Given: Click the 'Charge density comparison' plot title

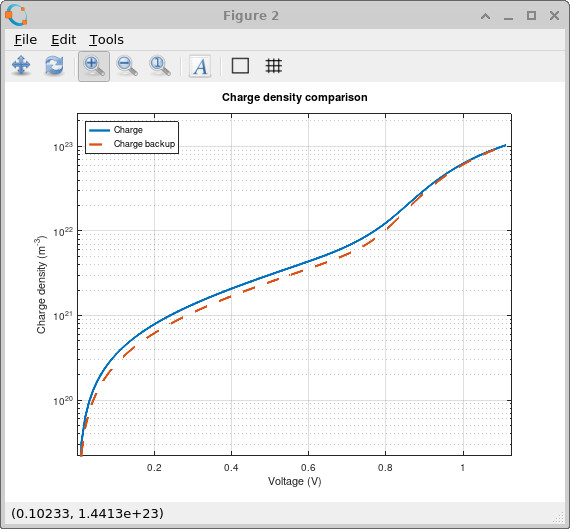Looking at the screenshot, I should pos(294,97).
